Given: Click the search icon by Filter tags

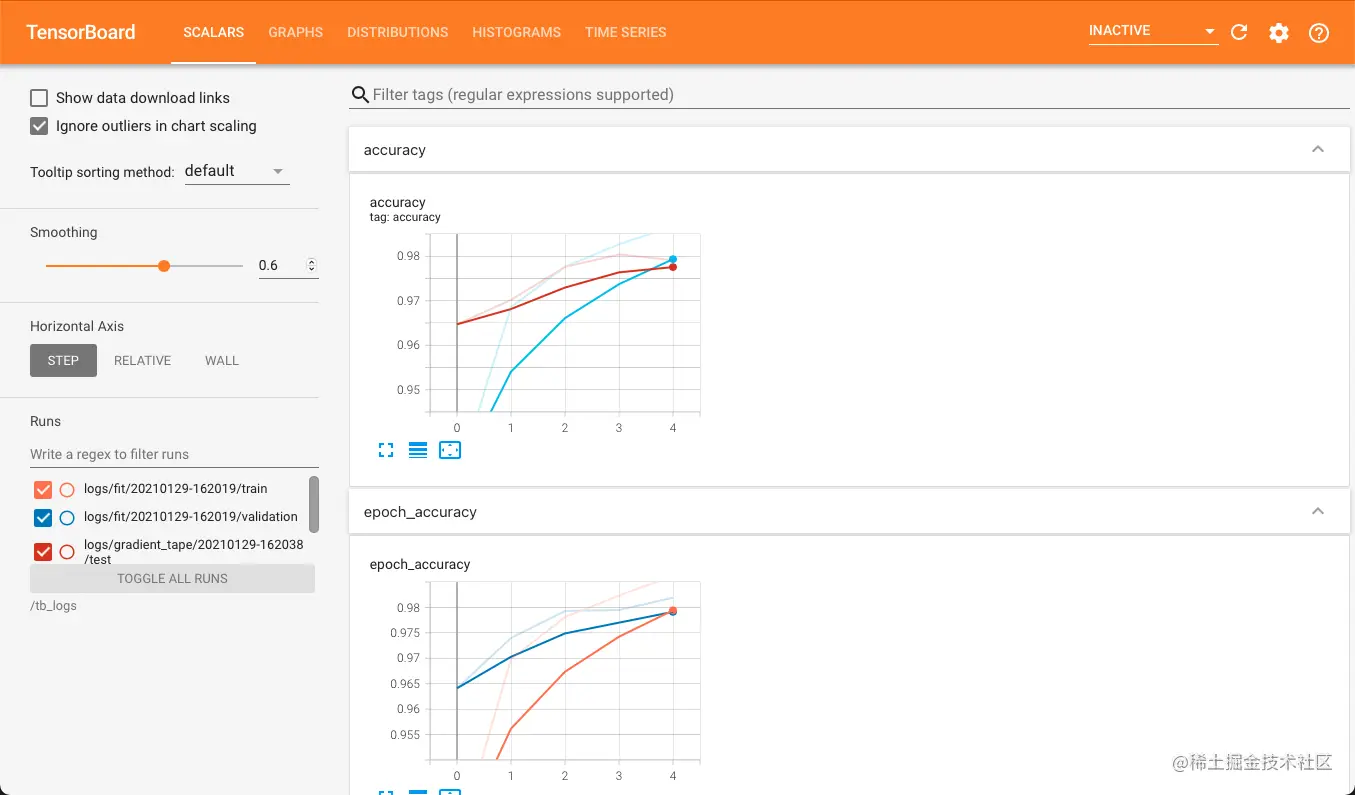Looking at the screenshot, I should 360,95.
